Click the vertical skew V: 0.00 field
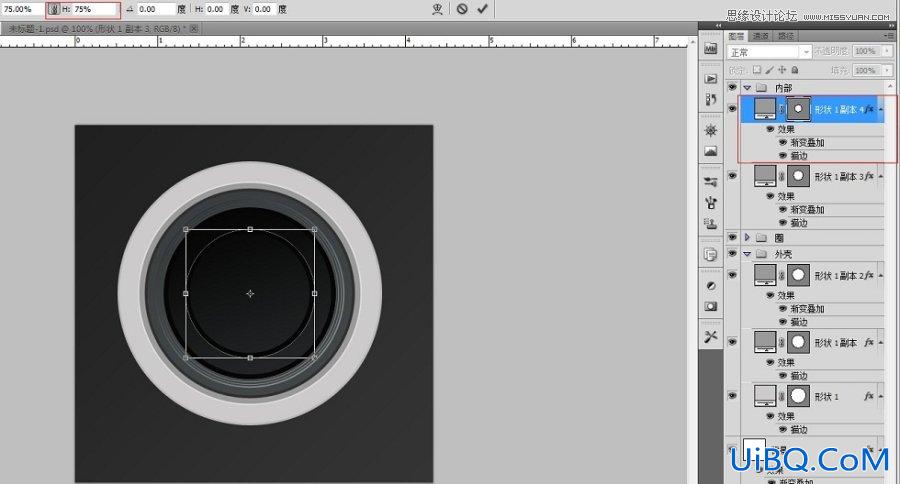The width and height of the screenshot is (900, 484). (x=265, y=9)
